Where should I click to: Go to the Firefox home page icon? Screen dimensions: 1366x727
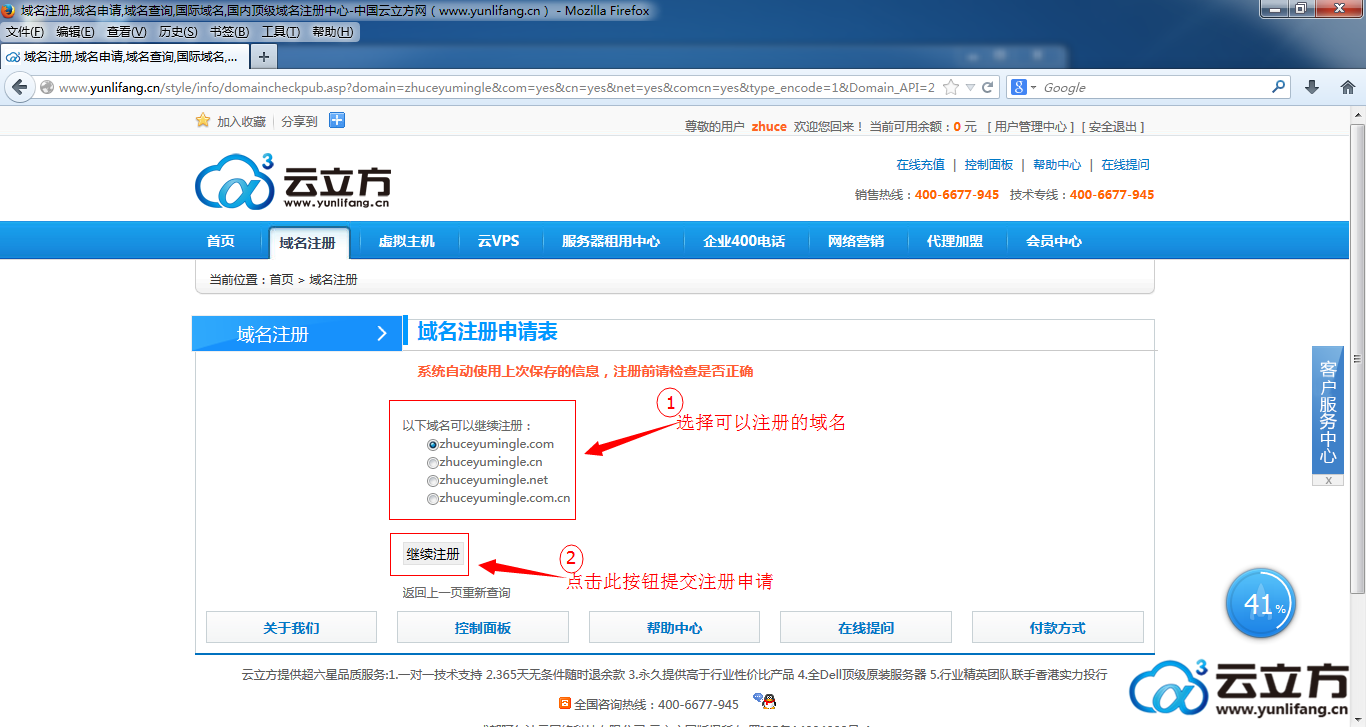pos(1347,88)
